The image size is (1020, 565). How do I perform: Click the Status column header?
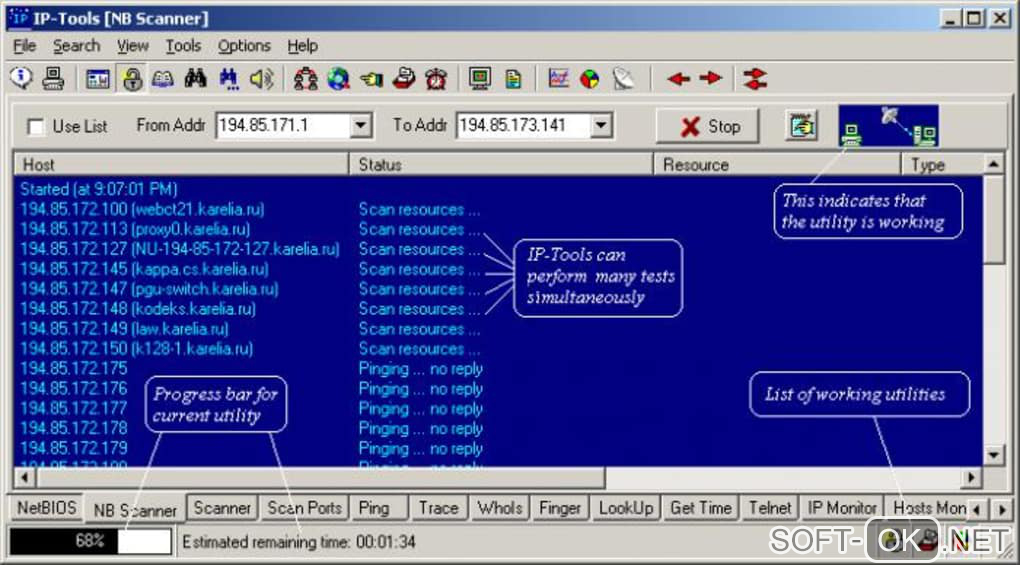(501, 164)
